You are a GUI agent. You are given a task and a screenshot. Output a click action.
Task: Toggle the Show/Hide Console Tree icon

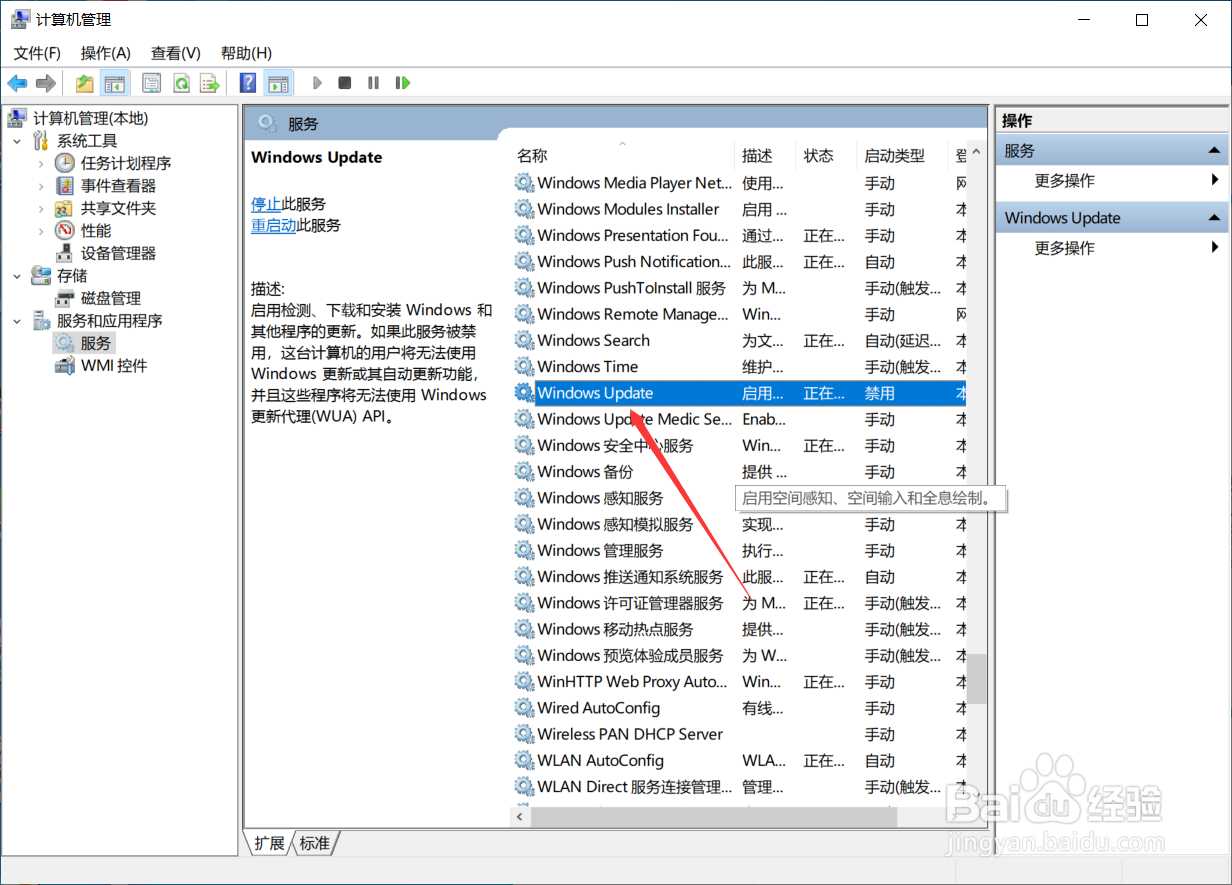pos(115,83)
